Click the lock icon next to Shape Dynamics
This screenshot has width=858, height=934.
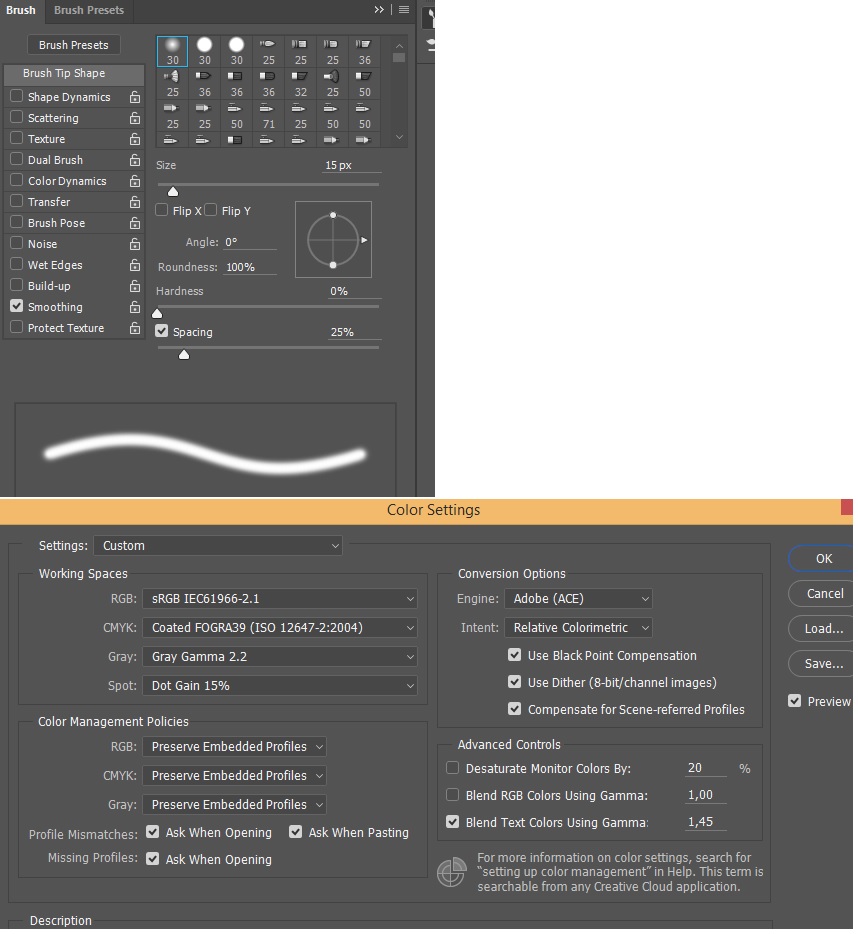point(135,97)
